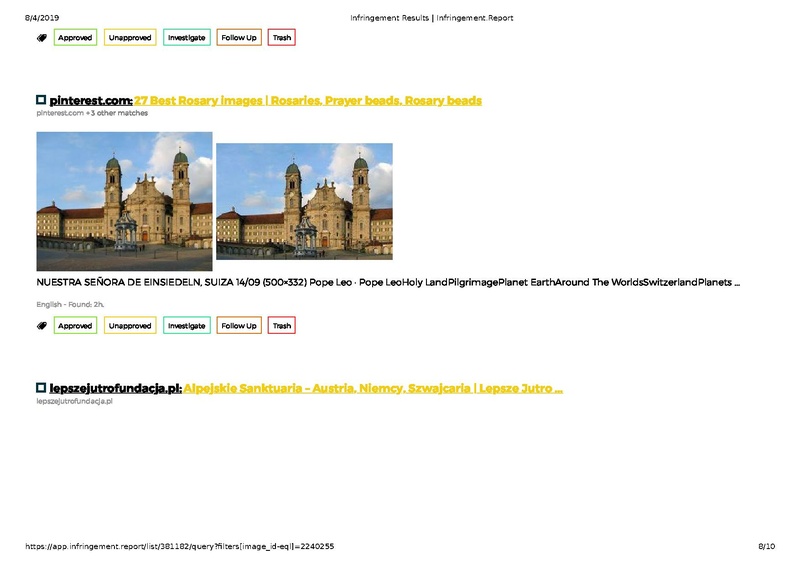Click the app.infringement.report URL in the footer
The image size is (800, 565).
[x=180, y=546]
